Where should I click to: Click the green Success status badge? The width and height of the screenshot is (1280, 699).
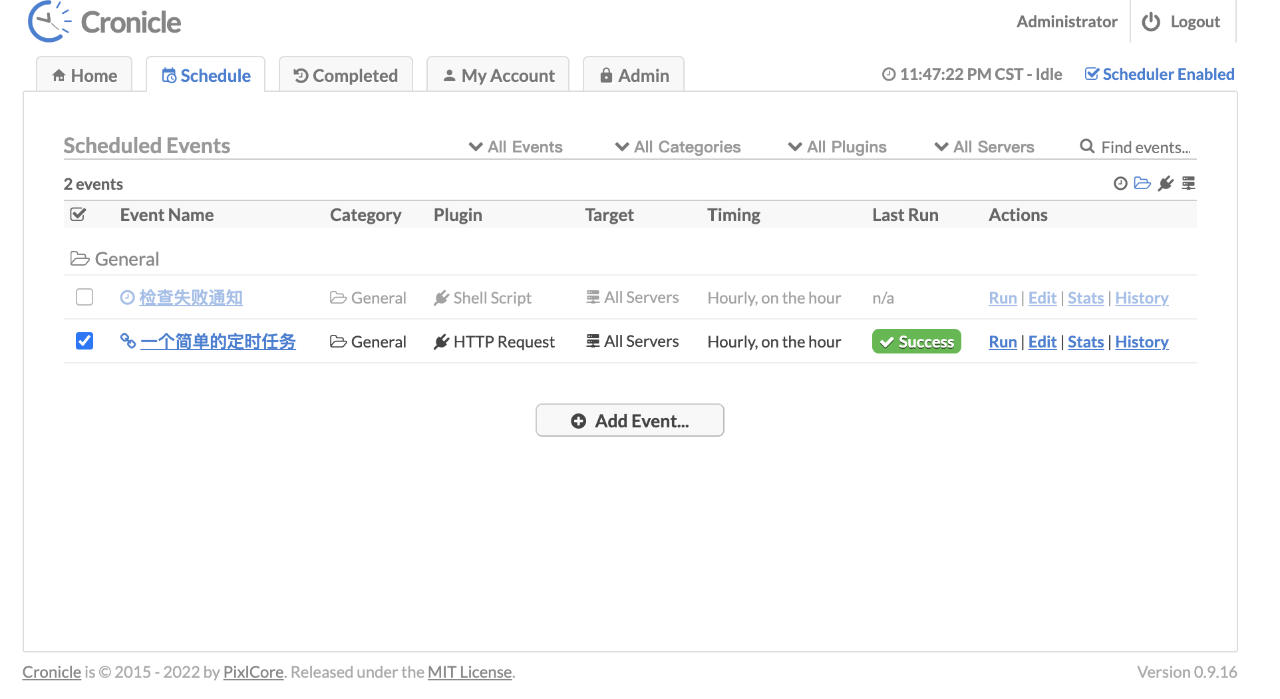click(916, 342)
